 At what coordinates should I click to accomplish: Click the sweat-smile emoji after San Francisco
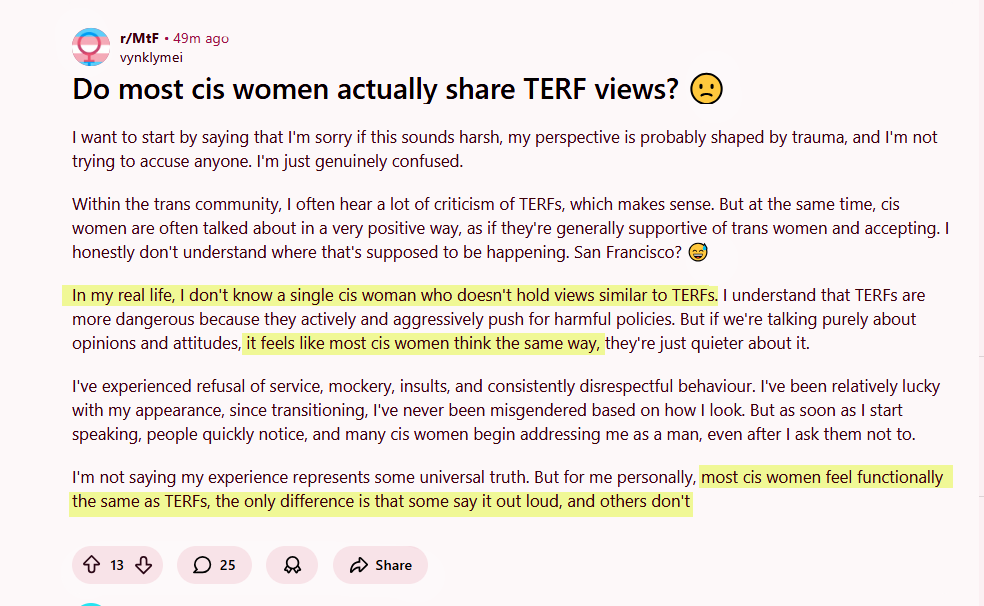[698, 252]
